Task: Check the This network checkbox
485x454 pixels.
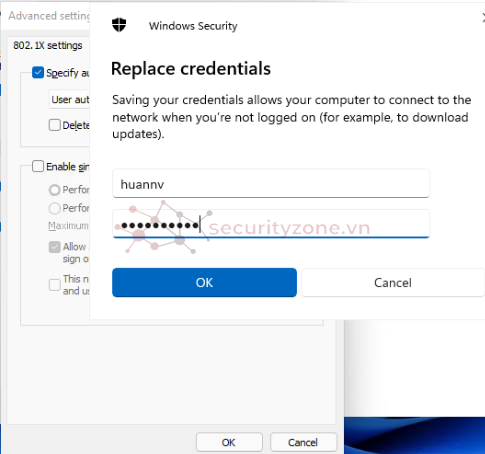Action: [x=55, y=285]
